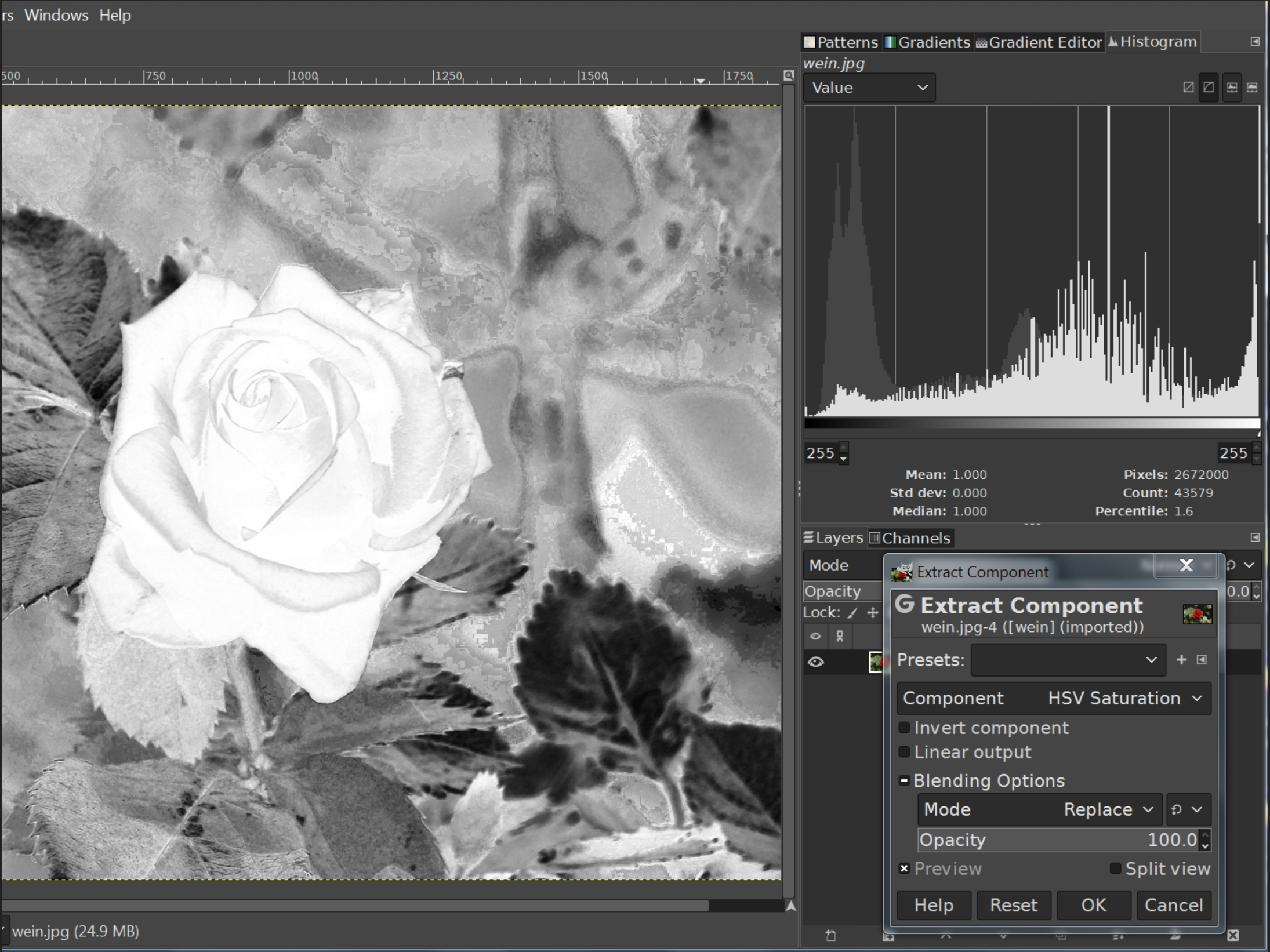Open the presets menu arrow icon
This screenshot has width=1270, height=952.
(1202, 660)
